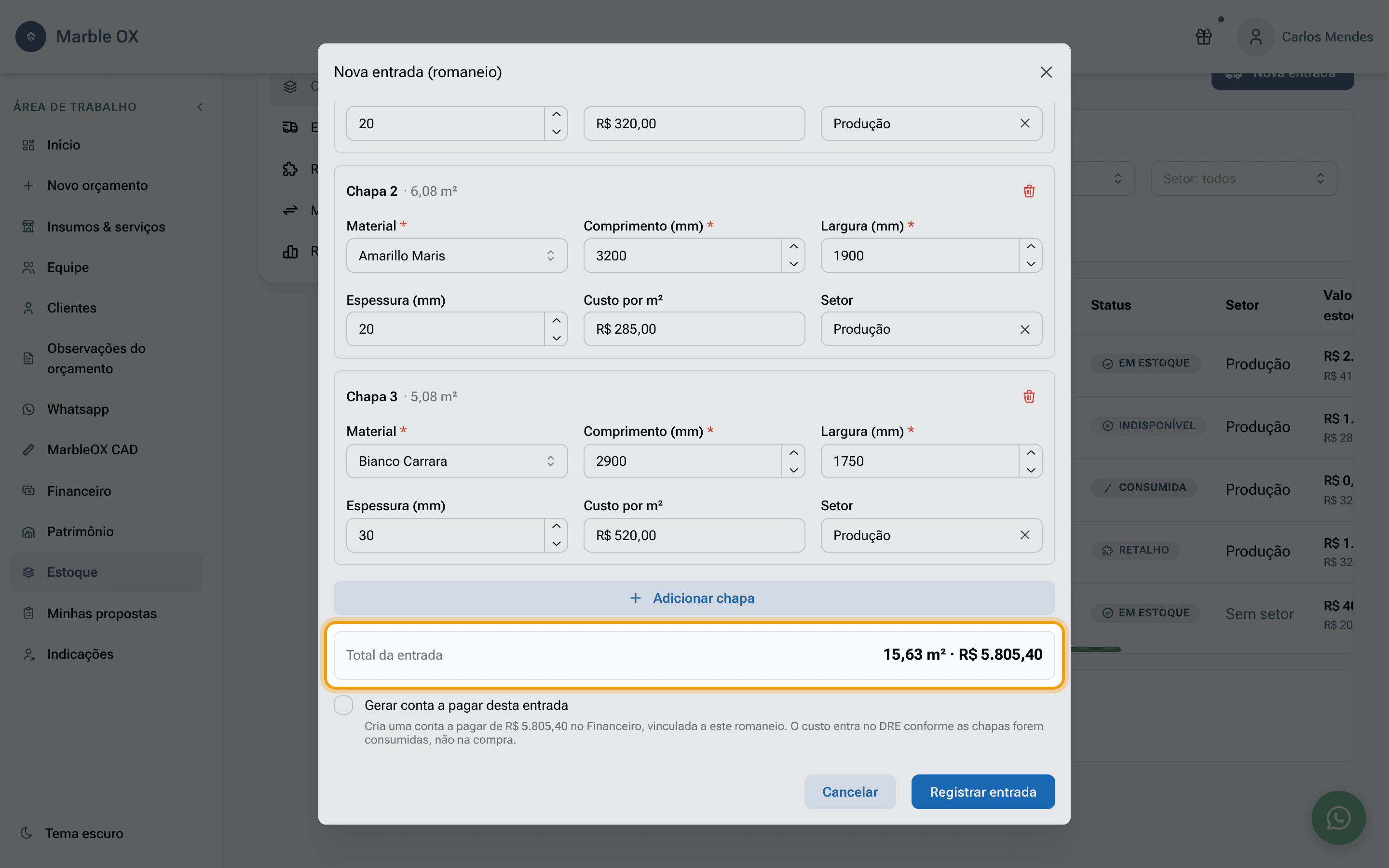Edit the R$ 320,00 cost field
This screenshot has width=1389, height=868.
coord(694,123)
